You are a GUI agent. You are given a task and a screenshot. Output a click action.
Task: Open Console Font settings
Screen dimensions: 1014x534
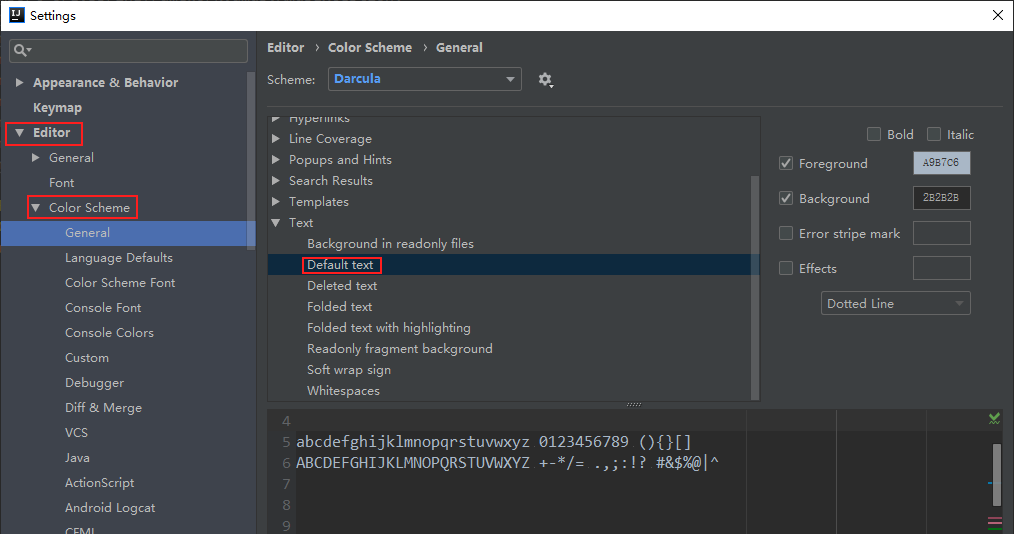[103, 308]
